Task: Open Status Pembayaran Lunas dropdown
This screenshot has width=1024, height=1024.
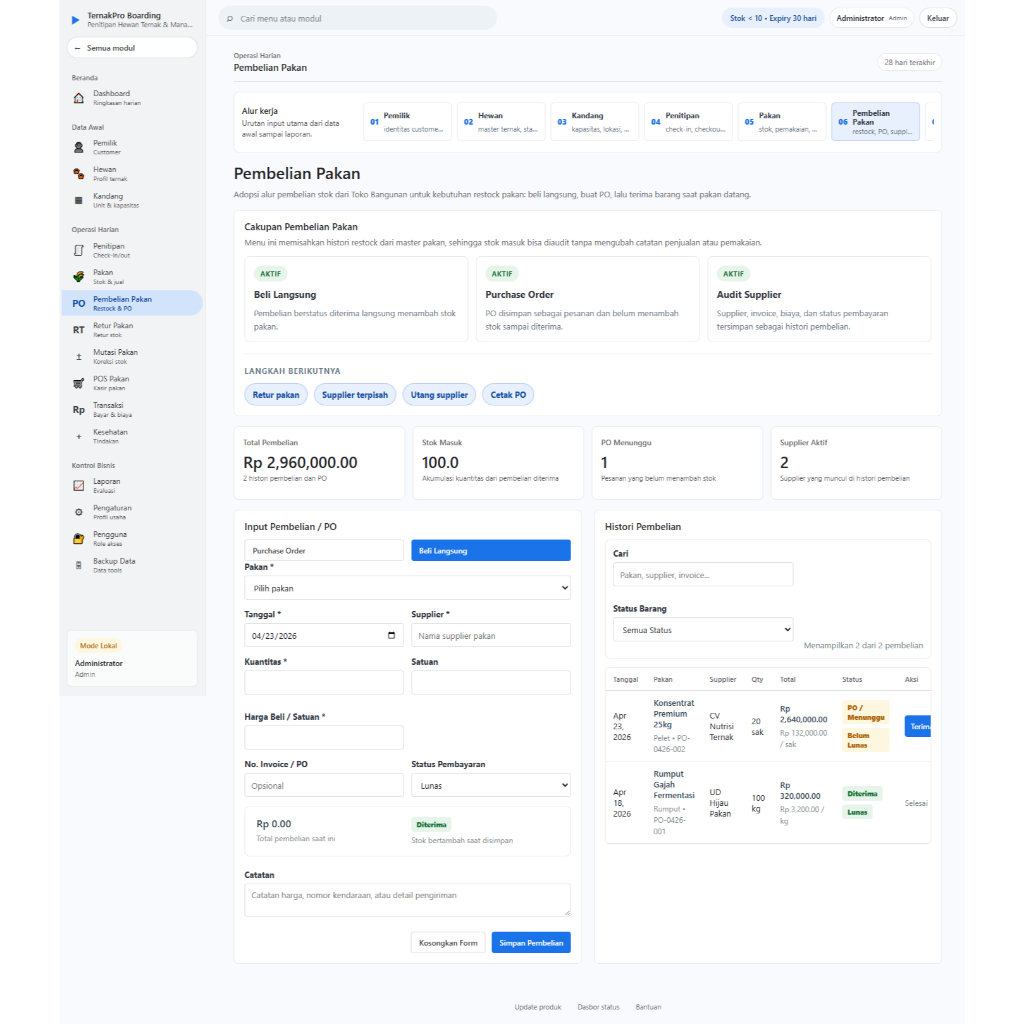Action: click(x=491, y=786)
